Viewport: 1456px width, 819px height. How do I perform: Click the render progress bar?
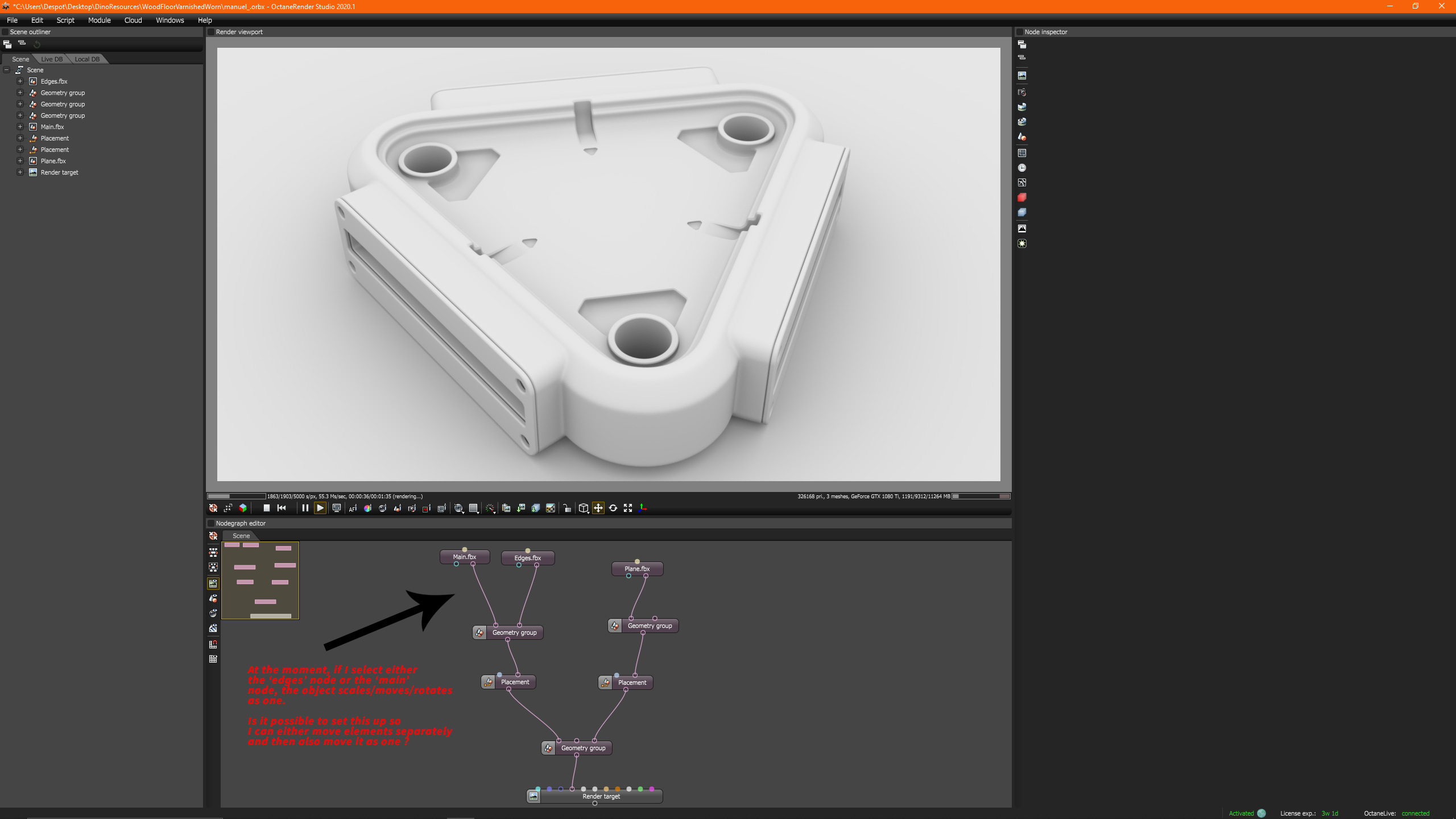pyautogui.click(x=236, y=496)
